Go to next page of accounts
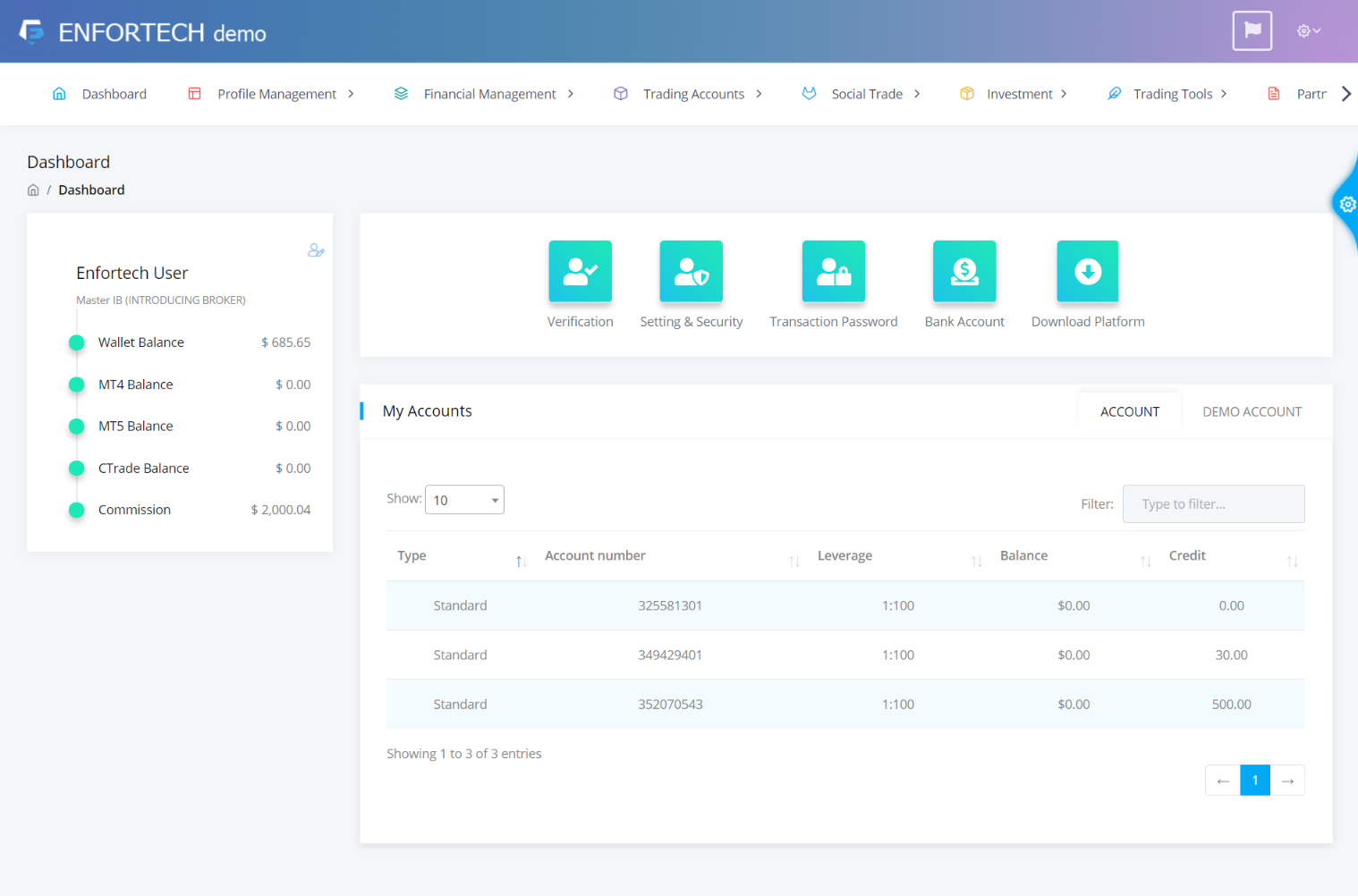The height and width of the screenshot is (896, 1358). pos(1287,781)
